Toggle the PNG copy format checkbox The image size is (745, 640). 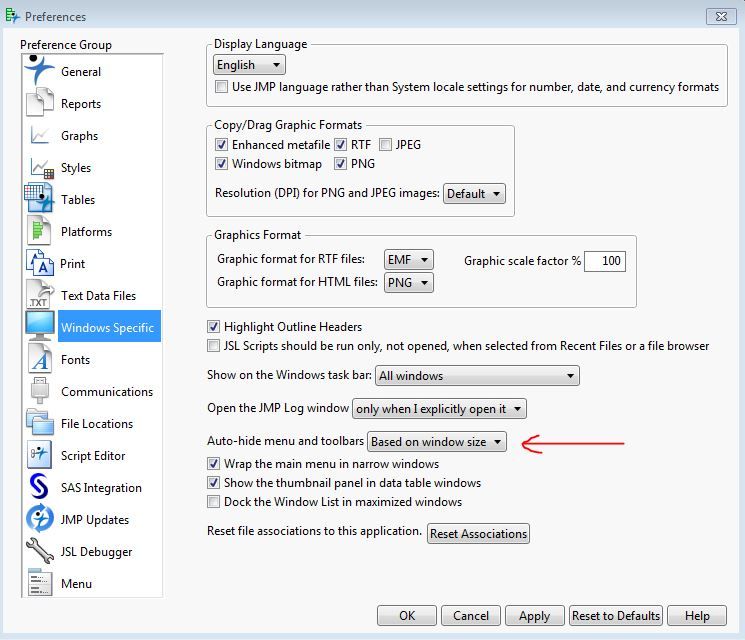coord(340,163)
